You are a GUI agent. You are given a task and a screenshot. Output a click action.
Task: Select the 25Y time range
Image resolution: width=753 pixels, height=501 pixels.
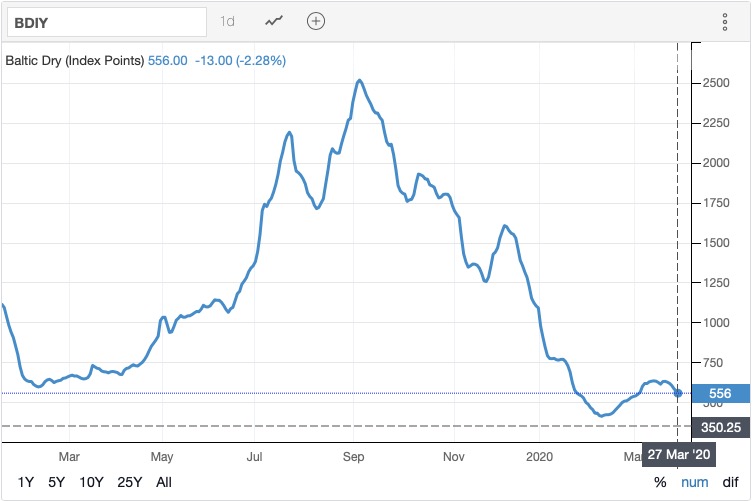click(130, 482)
